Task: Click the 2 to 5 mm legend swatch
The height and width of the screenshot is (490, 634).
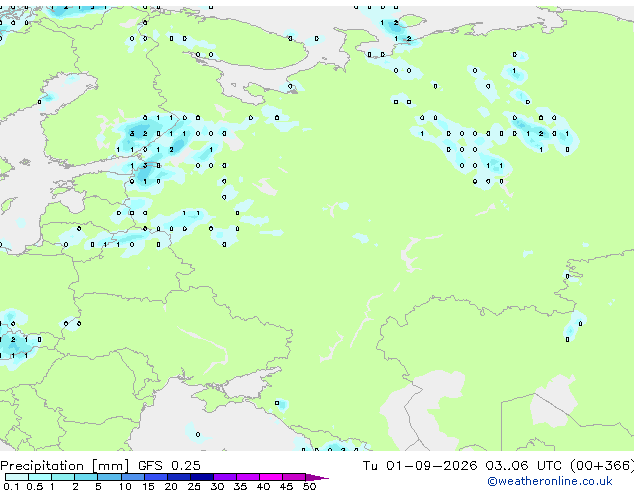Action: 86,477
